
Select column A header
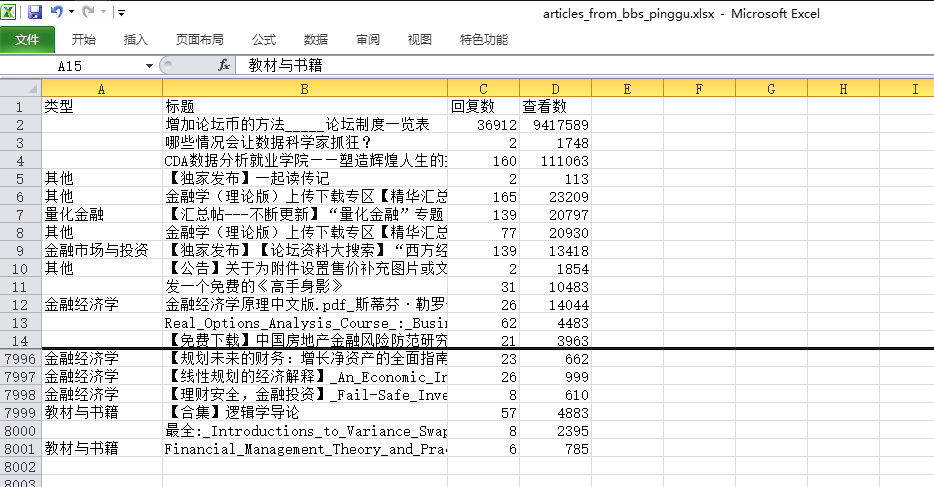(101, 89)
